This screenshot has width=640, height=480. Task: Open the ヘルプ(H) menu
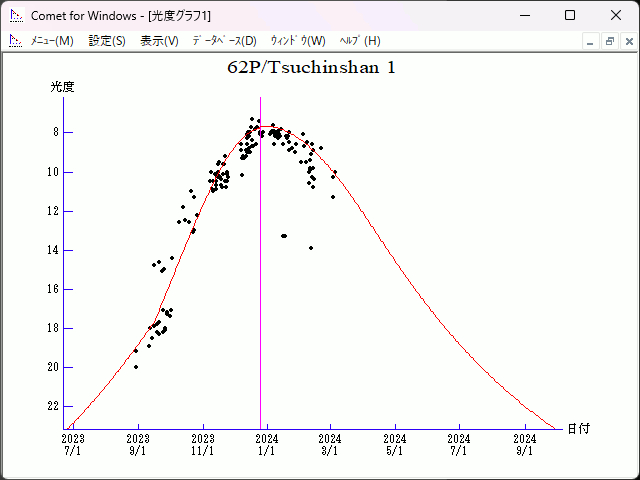(x=360, y=41)
